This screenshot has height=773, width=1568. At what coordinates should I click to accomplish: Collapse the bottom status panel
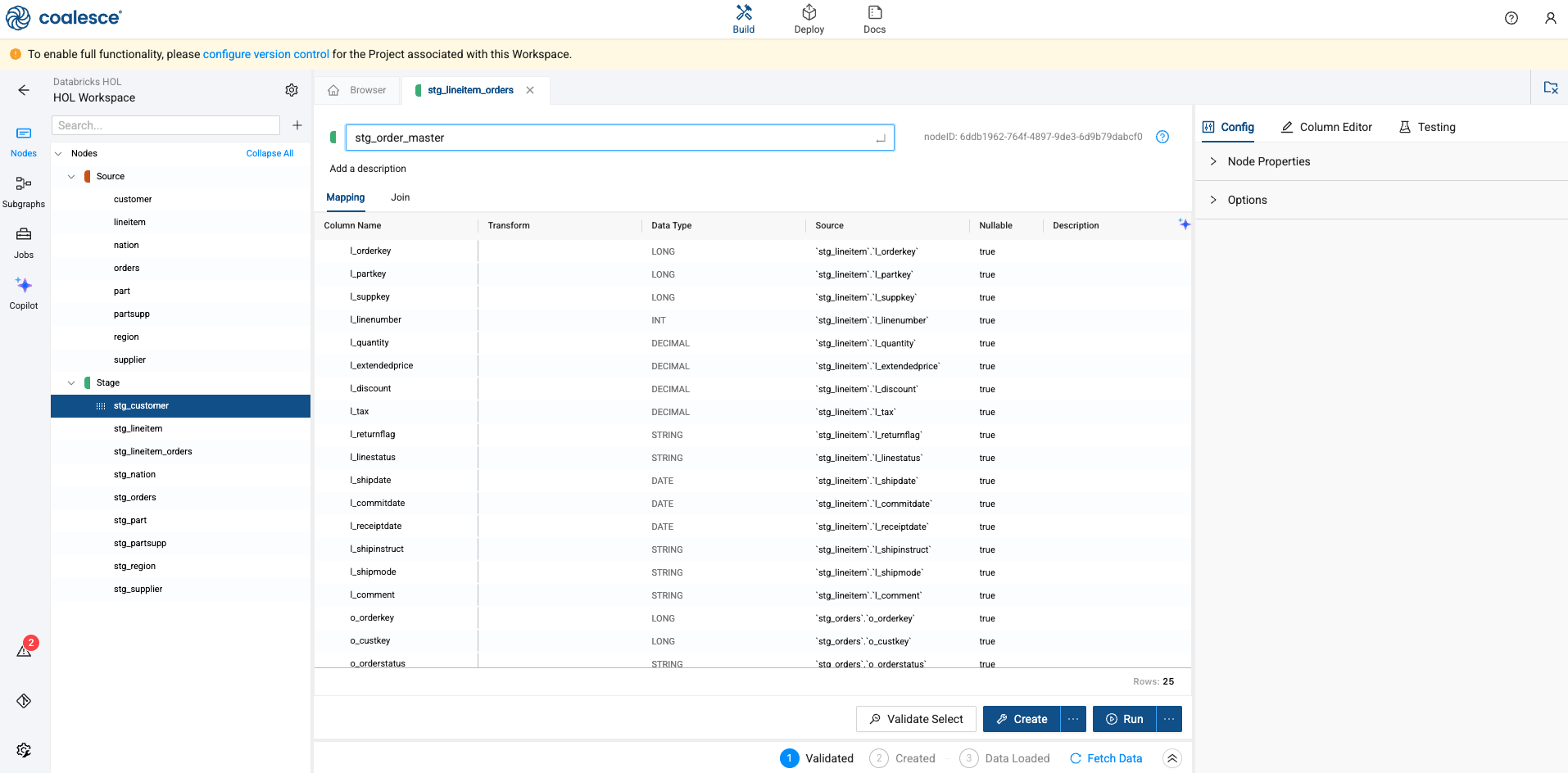(x=1172, y=758)
